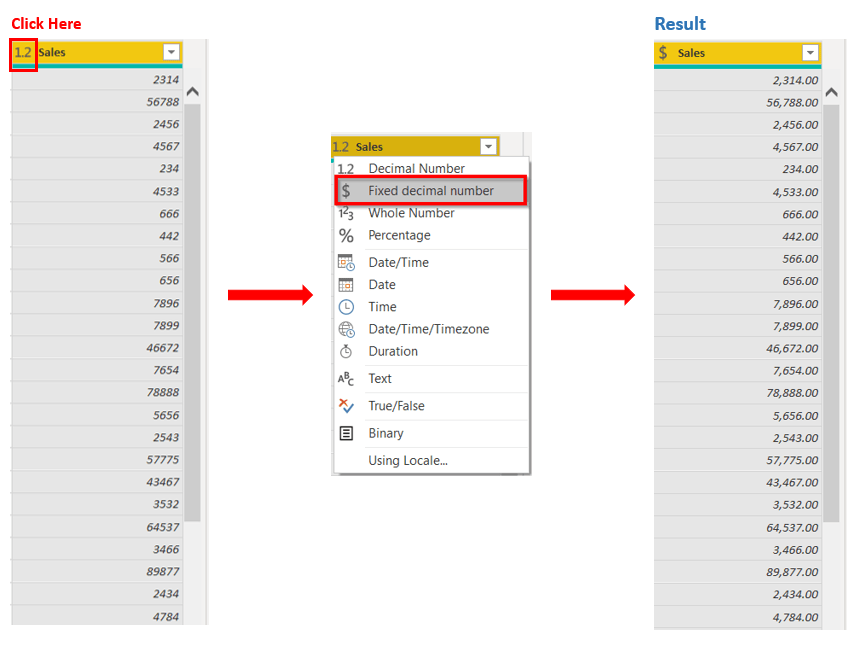Click the Binary type icon
The height and width of the screenshot is (647, 857).
[x=349, y=431]
